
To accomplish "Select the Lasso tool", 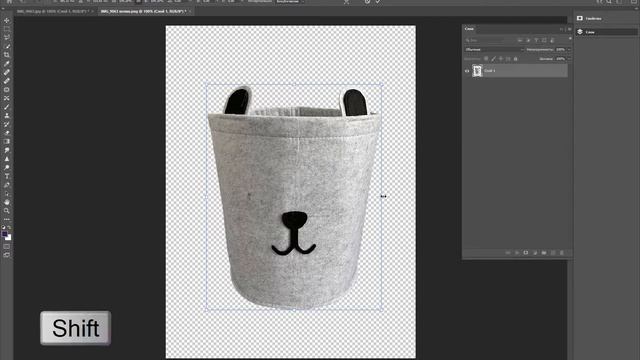I will tap(7, 38).
